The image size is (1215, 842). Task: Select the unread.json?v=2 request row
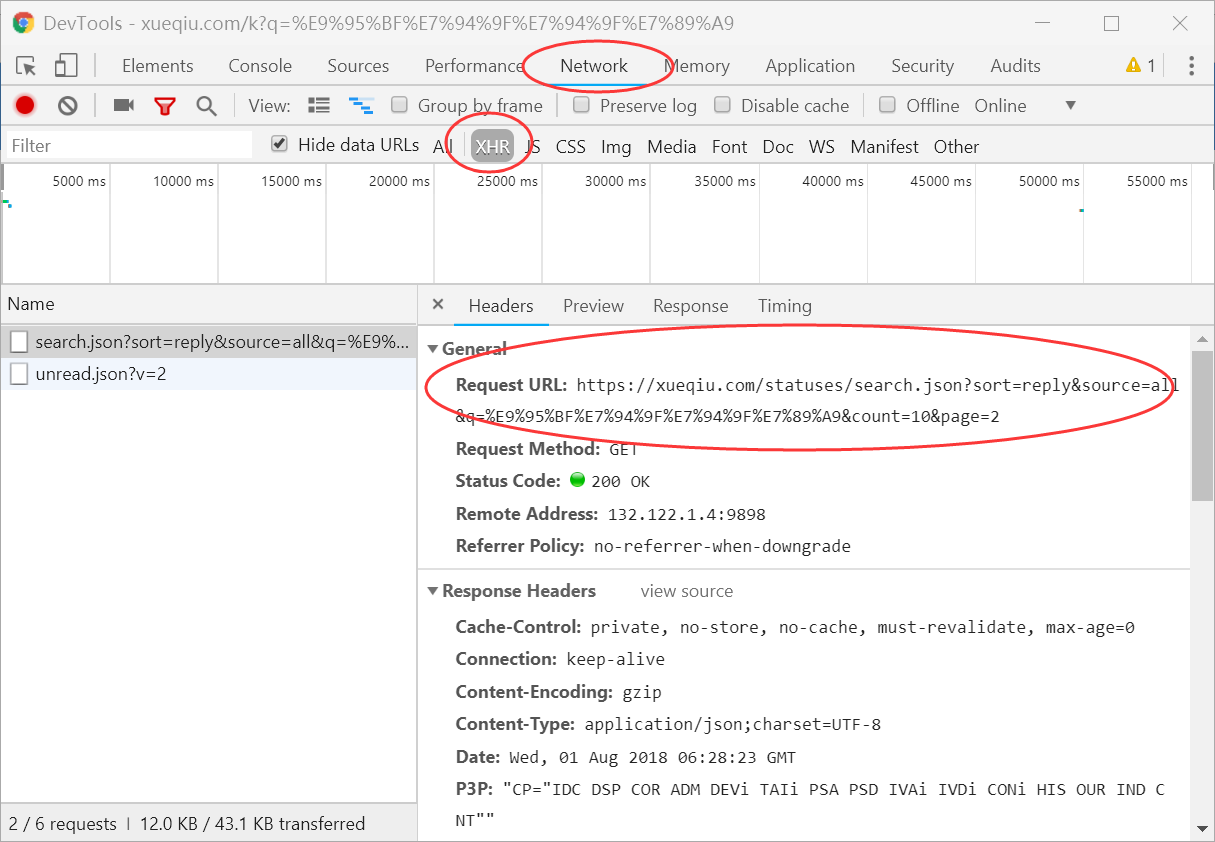point(209,374)
